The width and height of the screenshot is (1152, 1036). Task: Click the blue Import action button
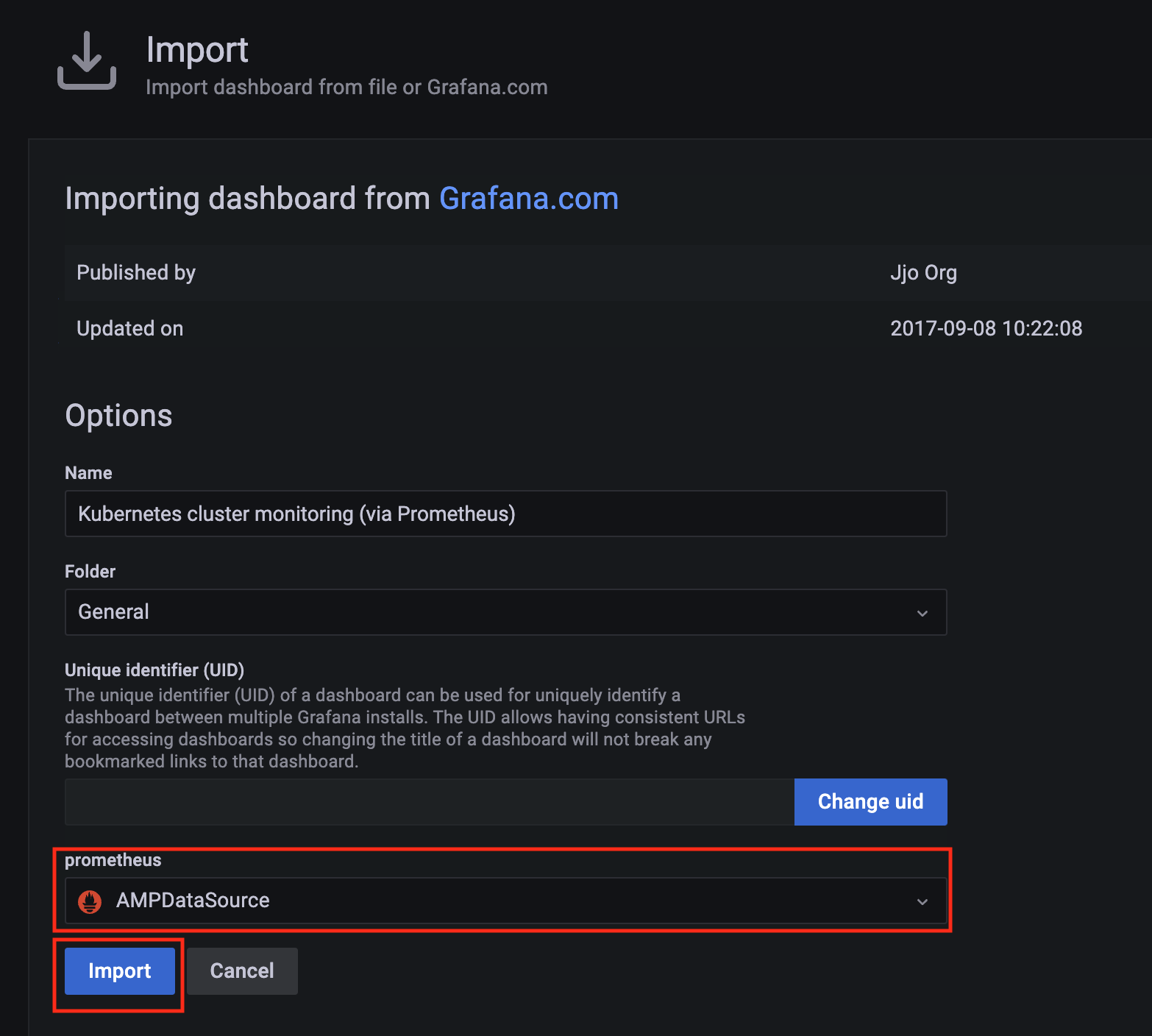[x=119, y=971]
